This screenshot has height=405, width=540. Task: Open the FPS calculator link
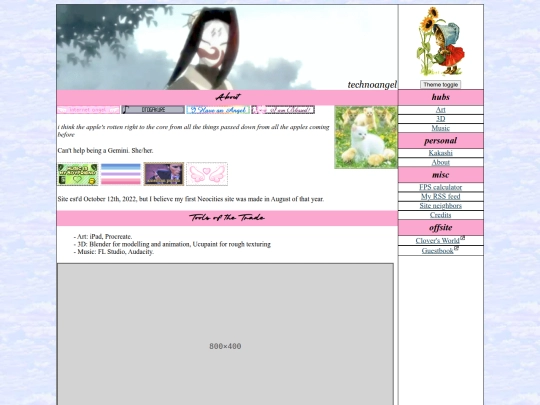click(440, 187)
